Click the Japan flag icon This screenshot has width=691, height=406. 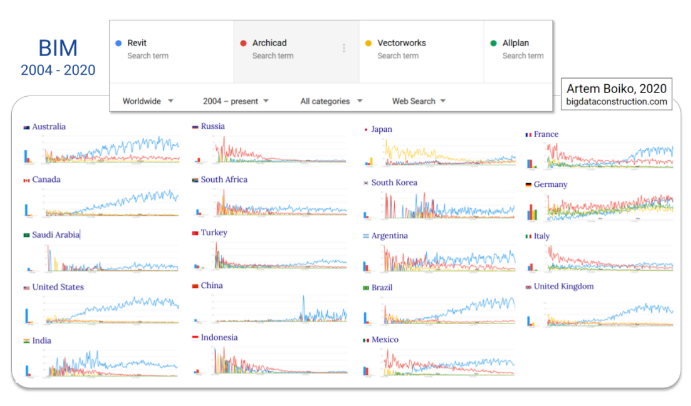coord(366,130)
